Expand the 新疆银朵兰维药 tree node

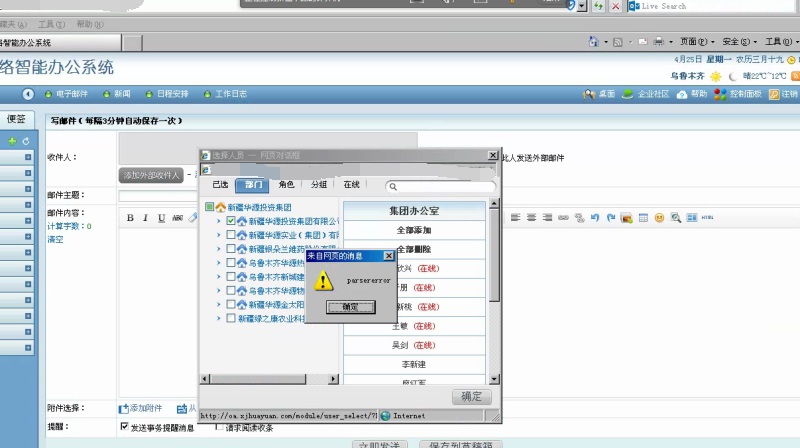[x=218, y=248]
